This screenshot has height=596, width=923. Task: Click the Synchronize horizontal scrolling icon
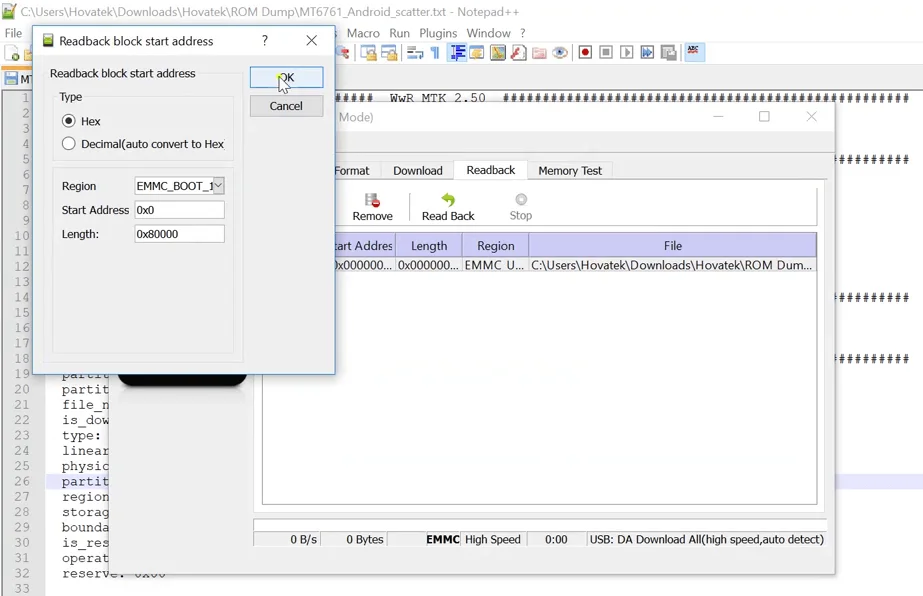coord(389,53)
